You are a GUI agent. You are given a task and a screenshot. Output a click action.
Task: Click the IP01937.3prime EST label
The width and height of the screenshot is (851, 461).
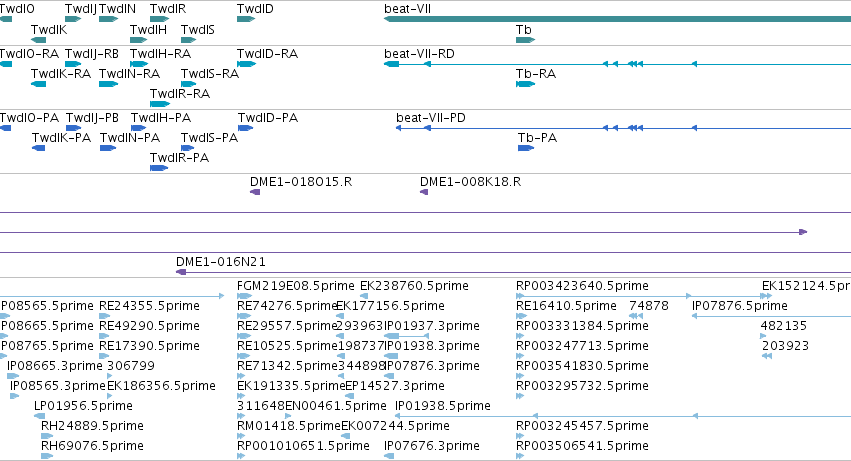point(432,326)
